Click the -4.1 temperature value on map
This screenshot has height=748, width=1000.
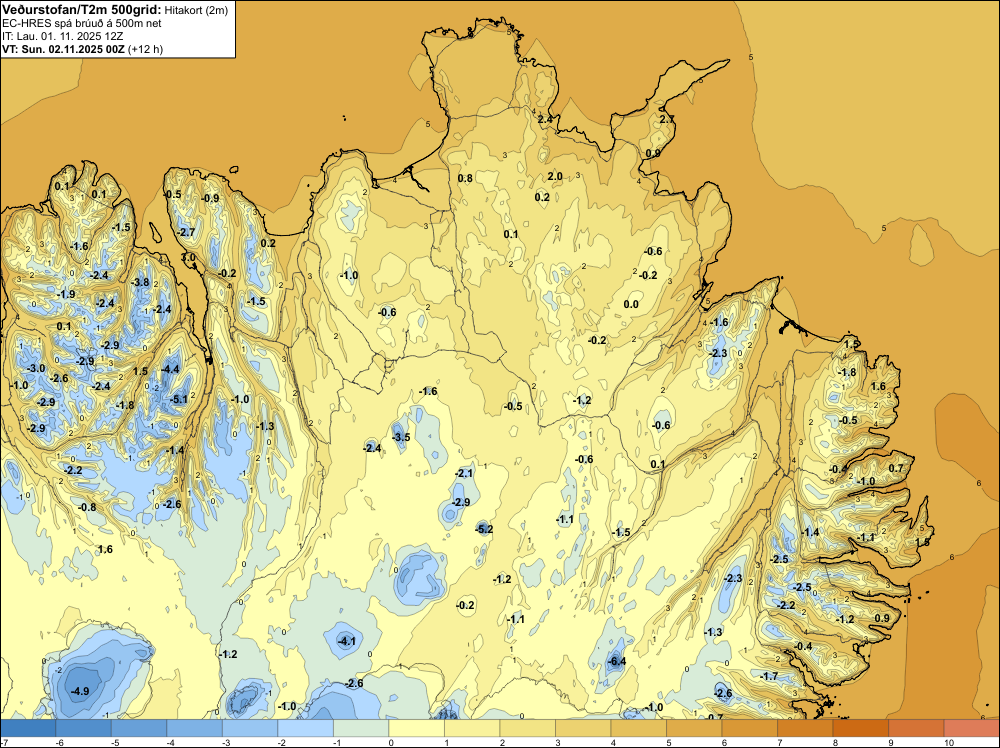click(346, 641)
